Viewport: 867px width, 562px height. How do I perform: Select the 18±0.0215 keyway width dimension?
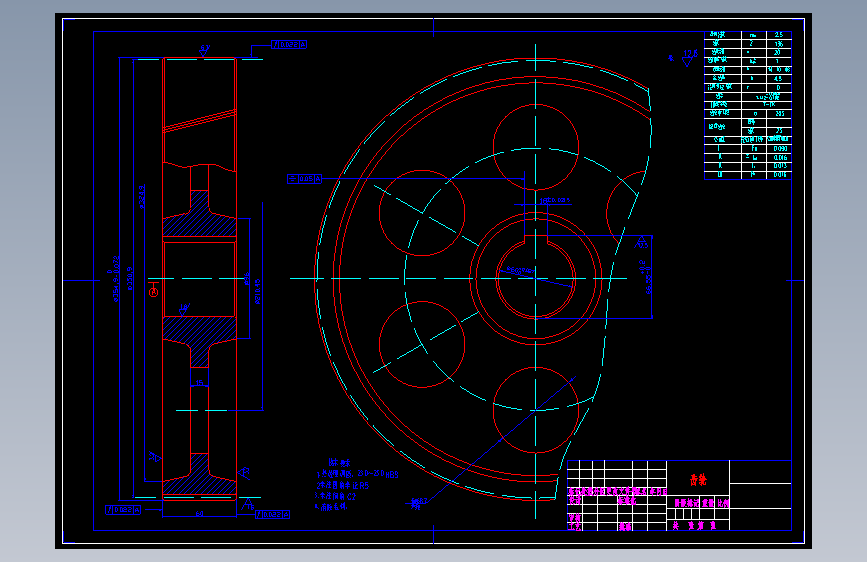pos(555,200)
